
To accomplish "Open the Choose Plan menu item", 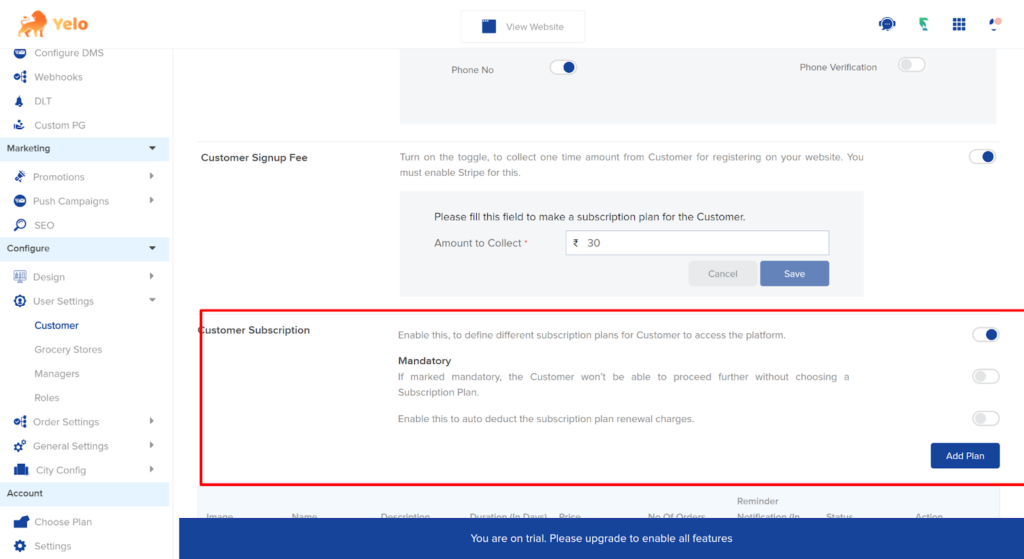I will [63, 522].
